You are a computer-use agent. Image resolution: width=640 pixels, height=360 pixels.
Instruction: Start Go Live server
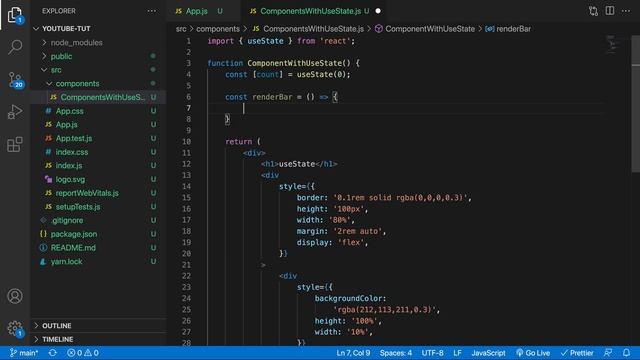click(x=533, y=353)
